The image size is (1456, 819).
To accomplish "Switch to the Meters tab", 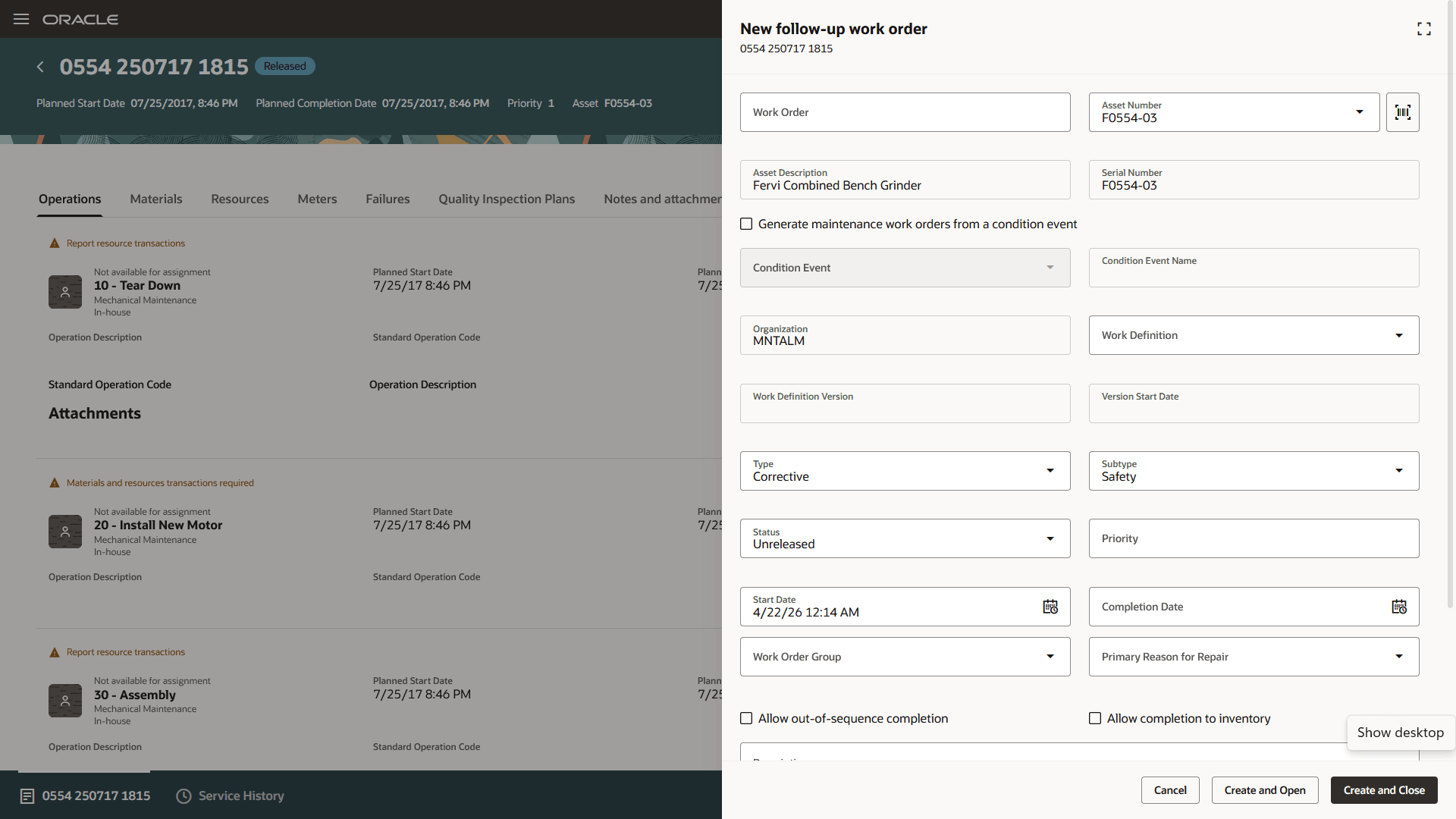I will 317,199.
